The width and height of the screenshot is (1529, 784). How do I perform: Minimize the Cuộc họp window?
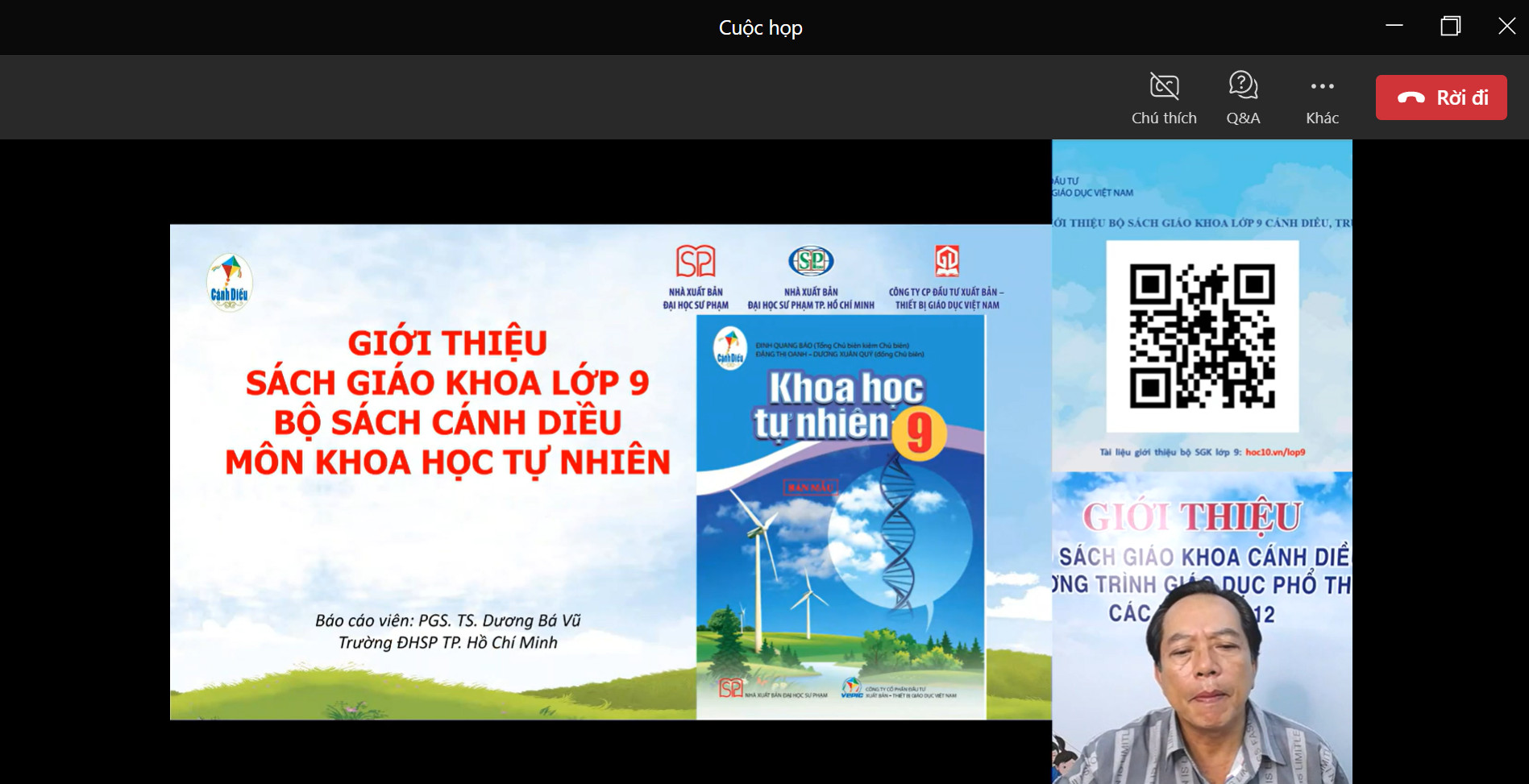(1394, 26)
